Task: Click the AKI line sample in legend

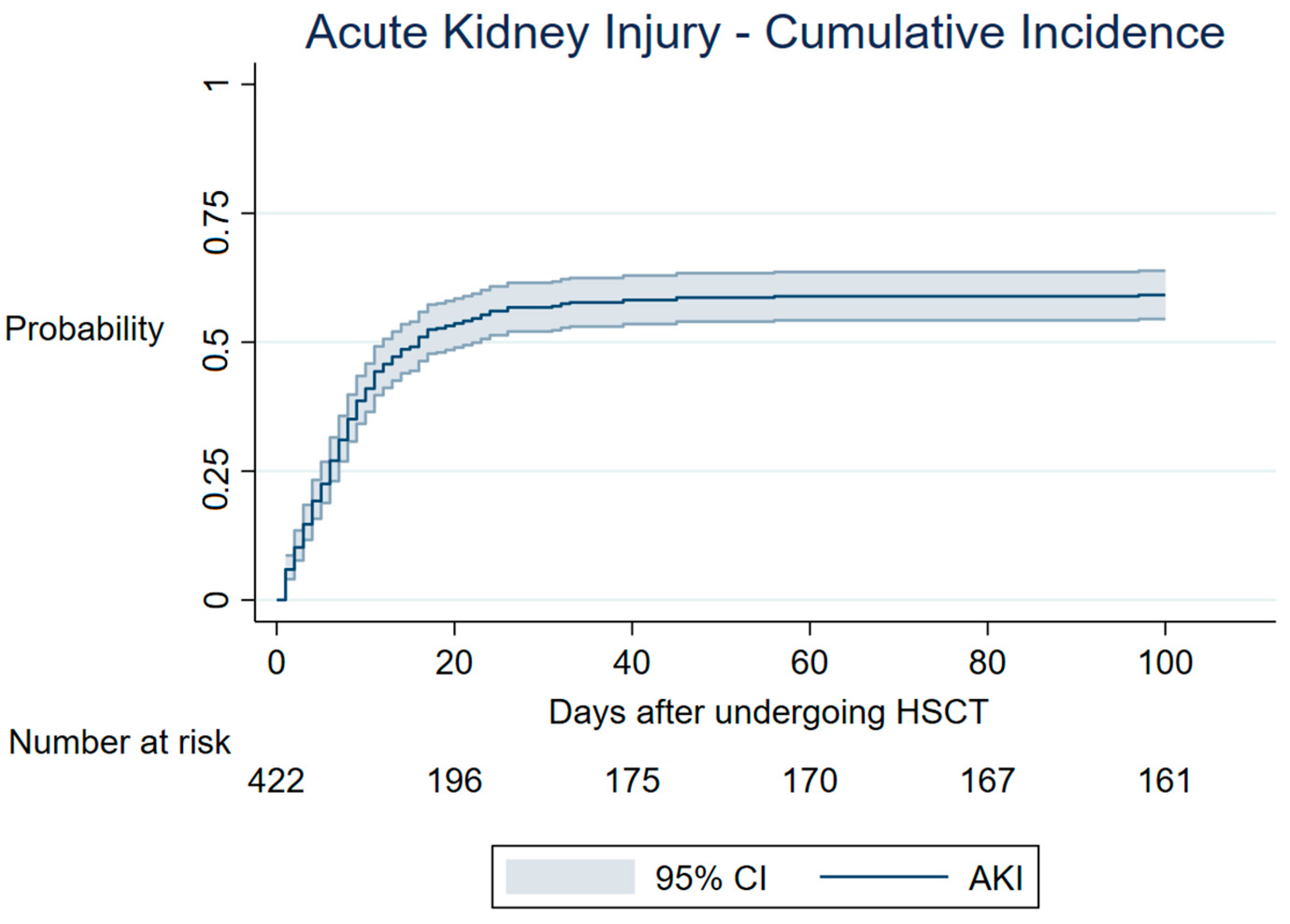Action: coord(884,877)
